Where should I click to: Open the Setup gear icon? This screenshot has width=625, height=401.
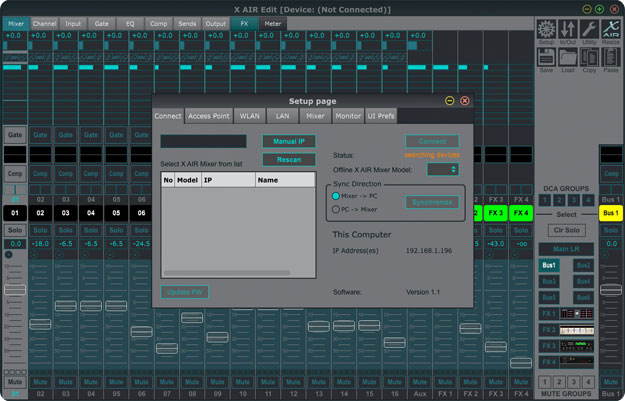point(546,29)
